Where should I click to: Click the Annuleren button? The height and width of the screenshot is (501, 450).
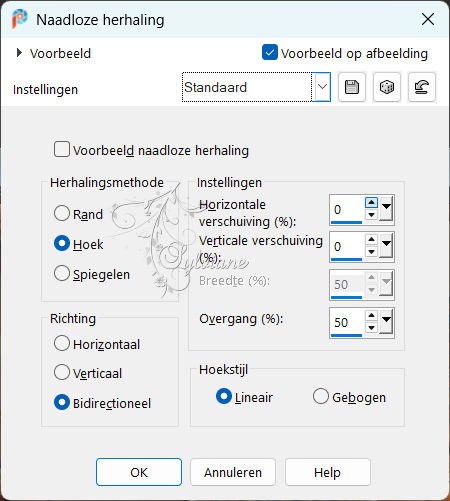(x=233, y=472)
